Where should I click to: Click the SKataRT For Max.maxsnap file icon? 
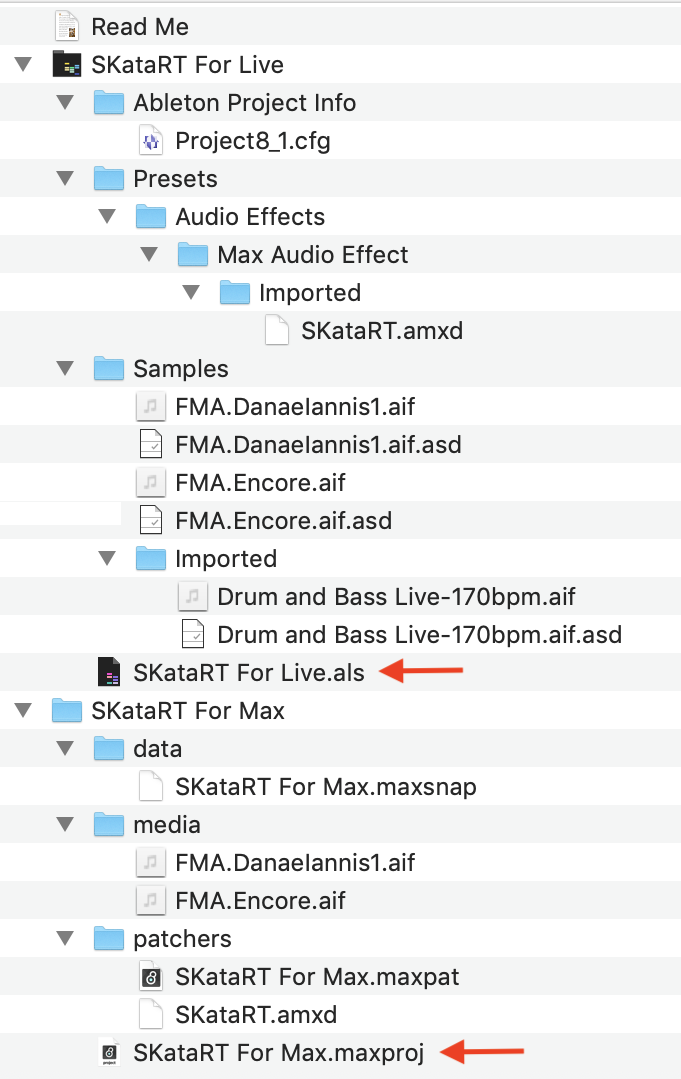coord(150,787)
